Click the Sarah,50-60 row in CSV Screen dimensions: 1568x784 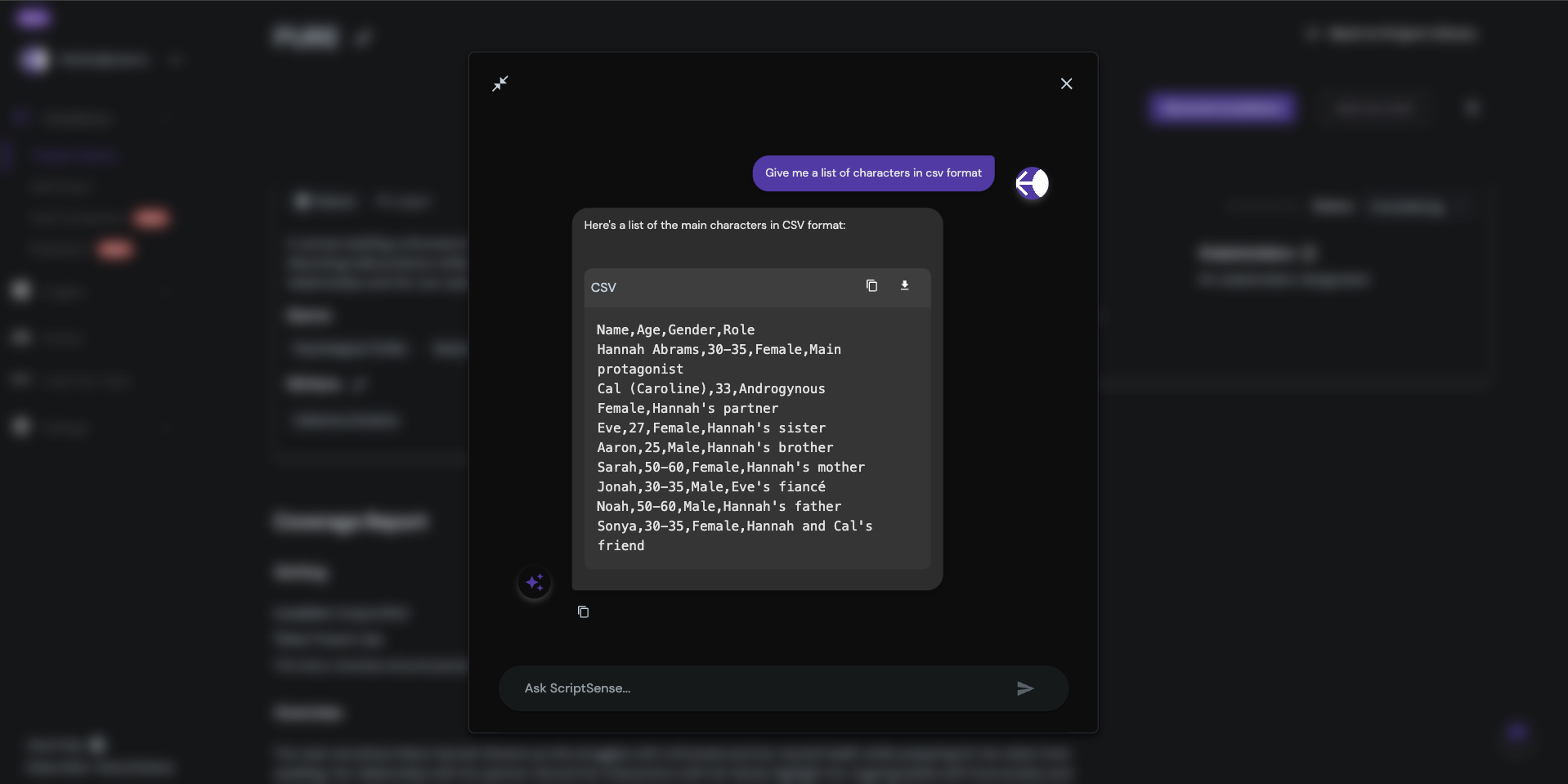[x=731, y=467]
